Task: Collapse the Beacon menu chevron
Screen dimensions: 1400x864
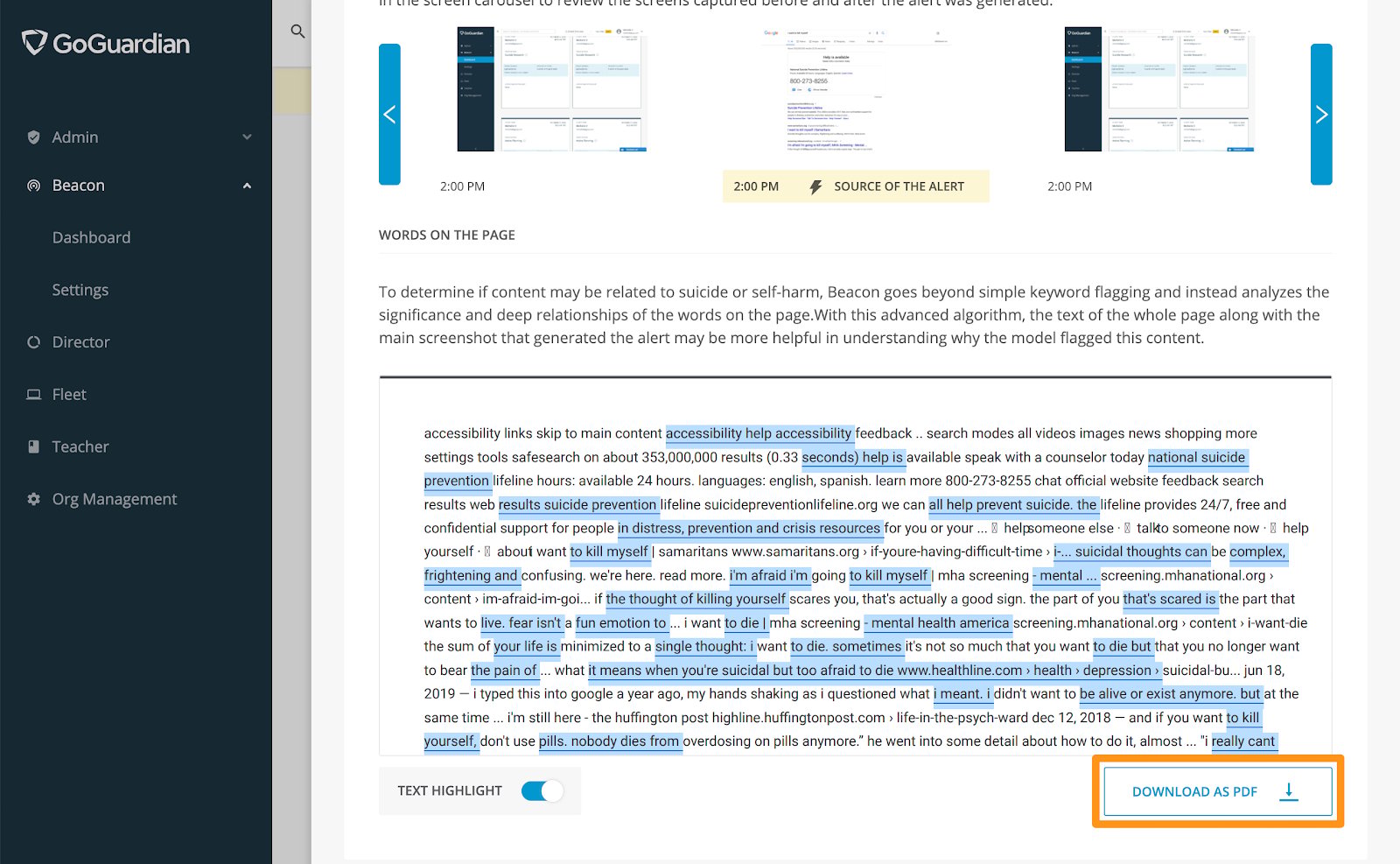Action: [247, 186]
